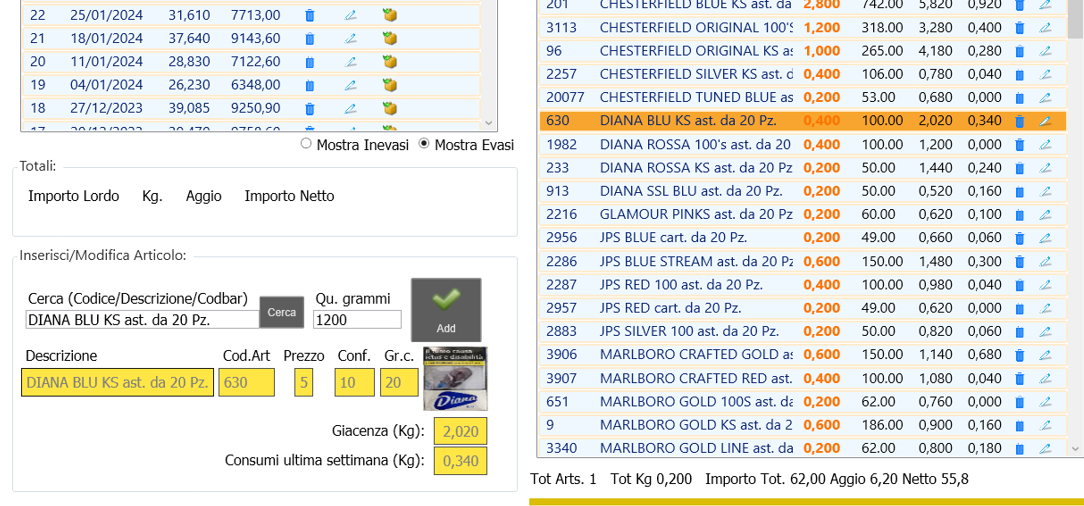Edit CHESTERFIELD ORIGINAL 100'S row

tap(1045, 28)
